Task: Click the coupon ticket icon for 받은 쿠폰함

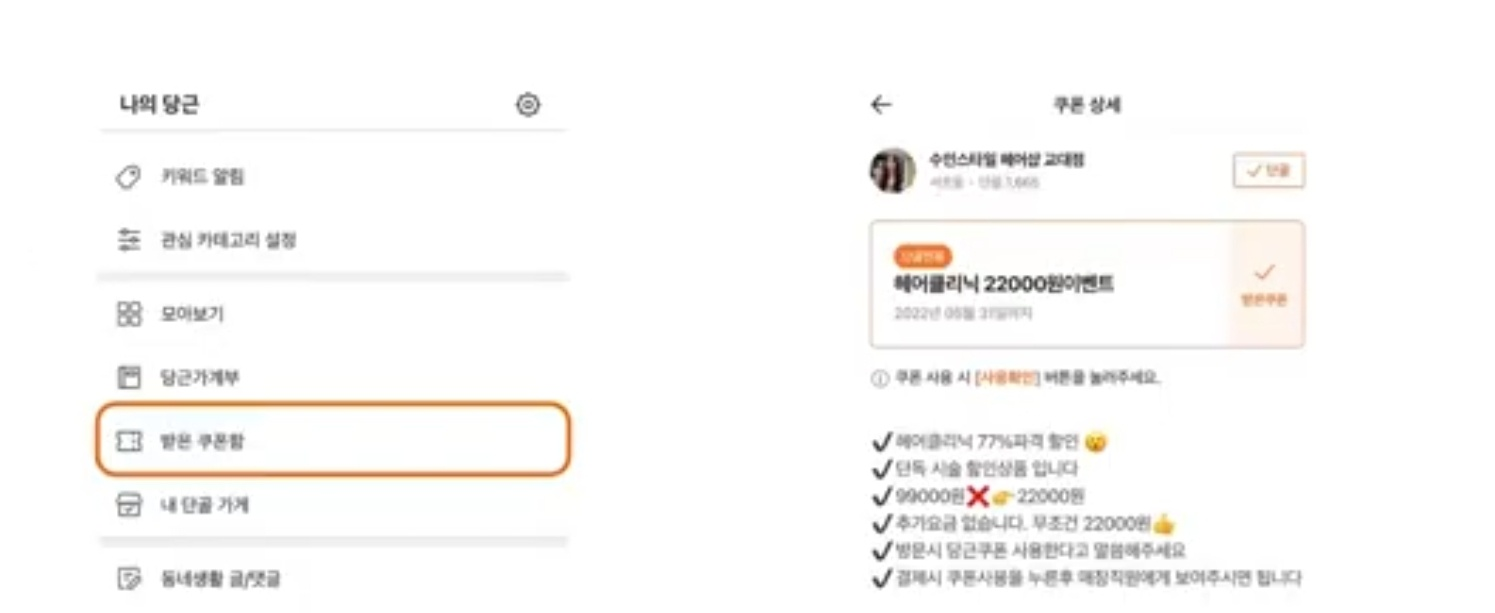Action: pos(127,440)
